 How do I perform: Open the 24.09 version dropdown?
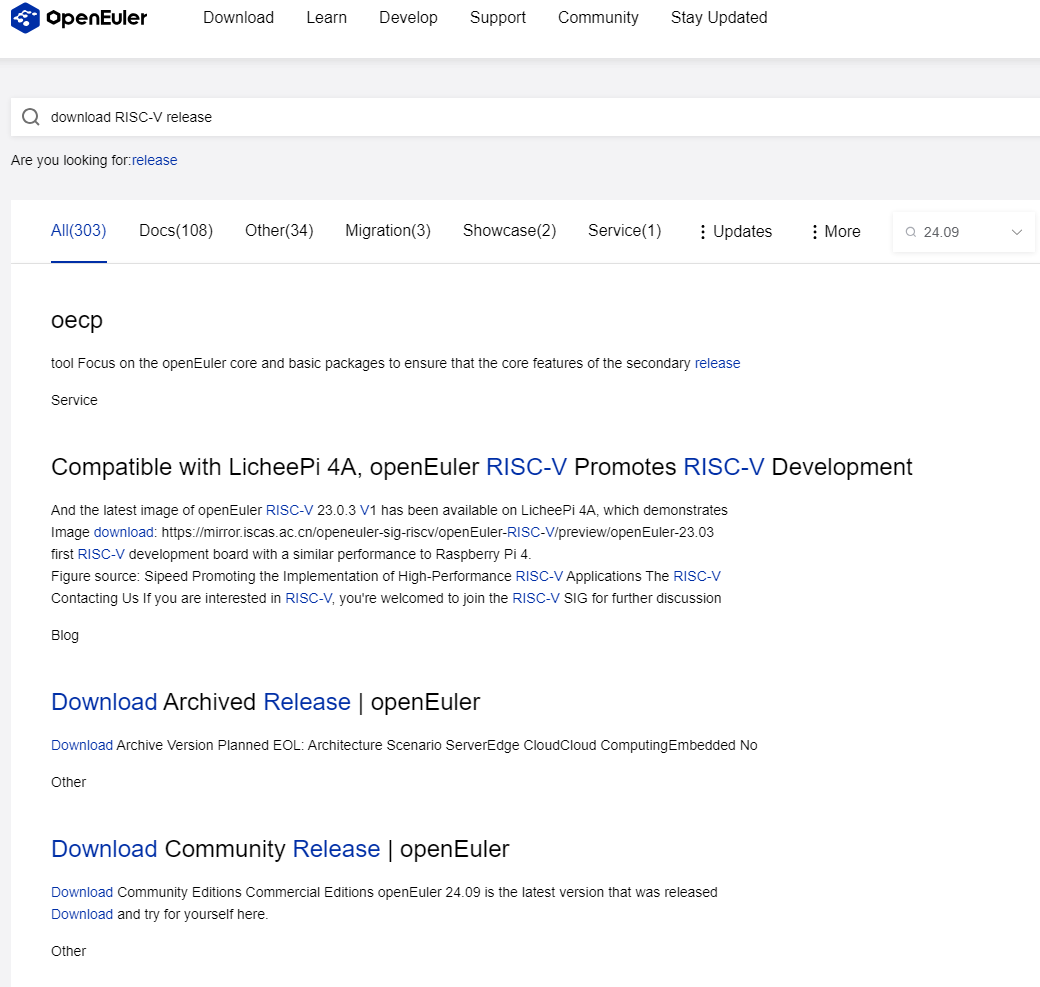(1016, 232)
